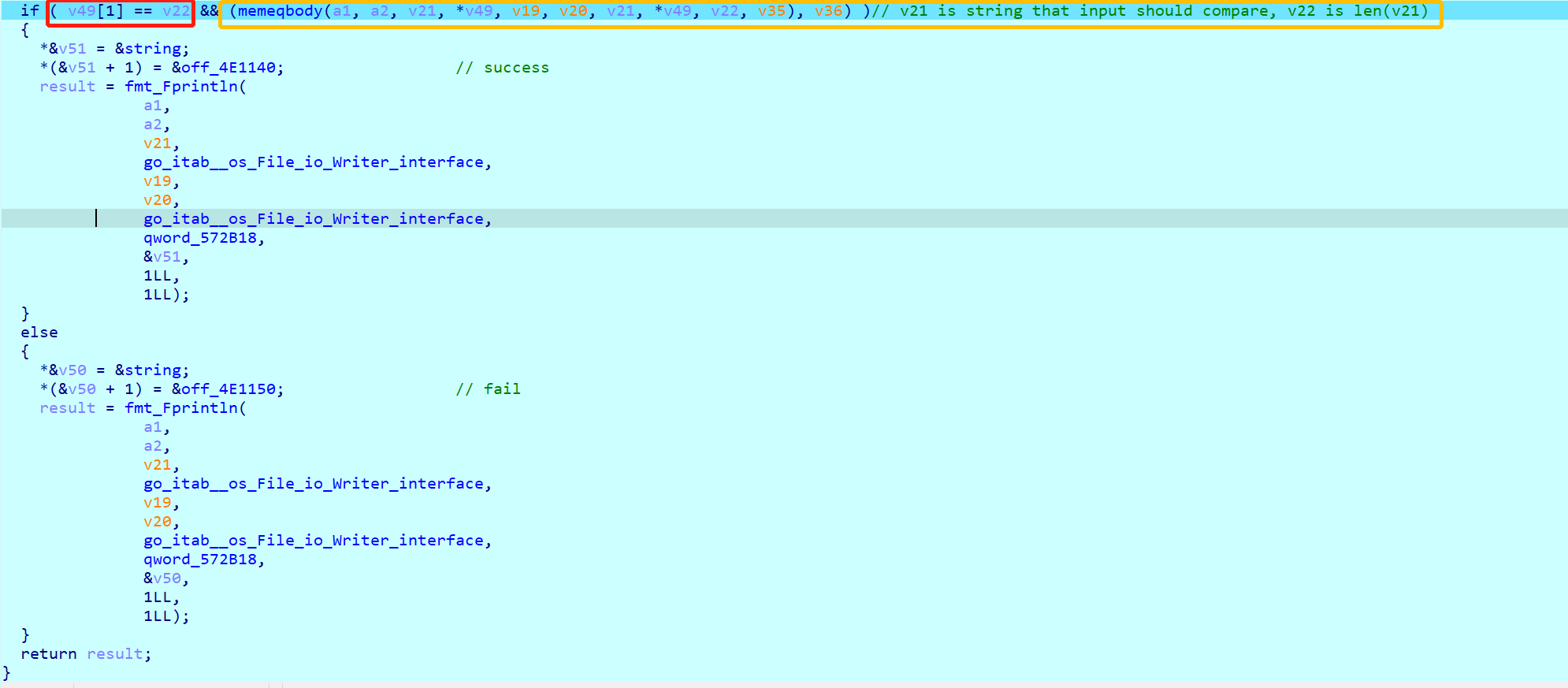1568x688 pixels.
Task: Click the '// fail' comment
Action: [x=488, y=389]
